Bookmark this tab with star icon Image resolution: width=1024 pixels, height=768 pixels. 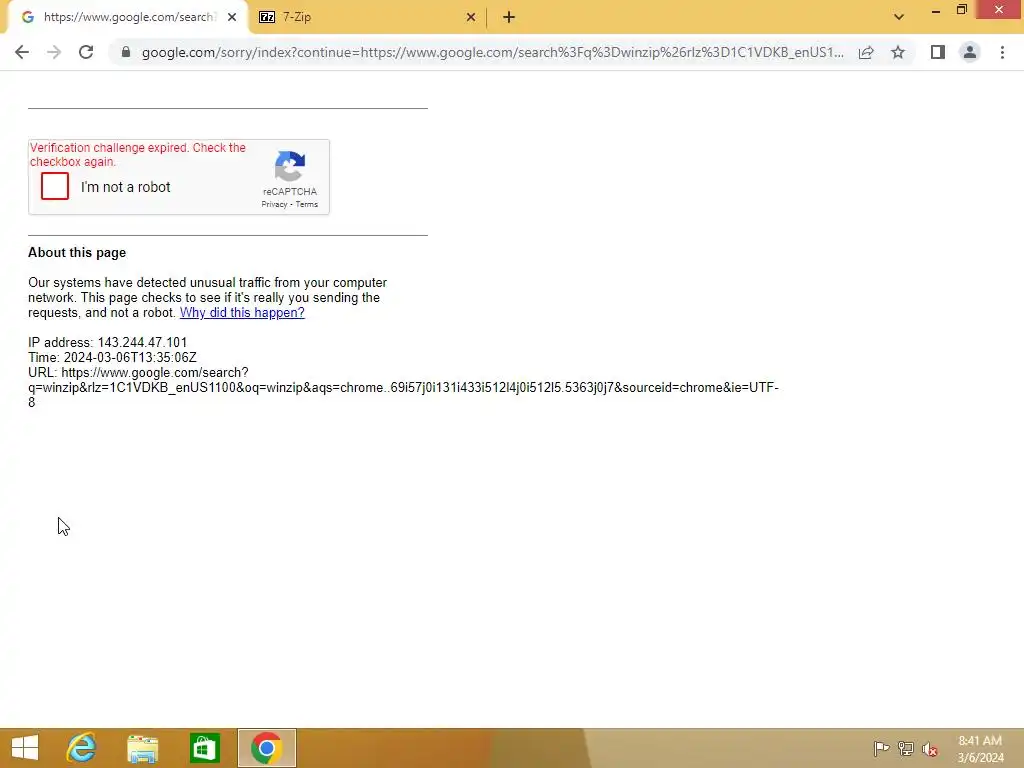(898, 52)
